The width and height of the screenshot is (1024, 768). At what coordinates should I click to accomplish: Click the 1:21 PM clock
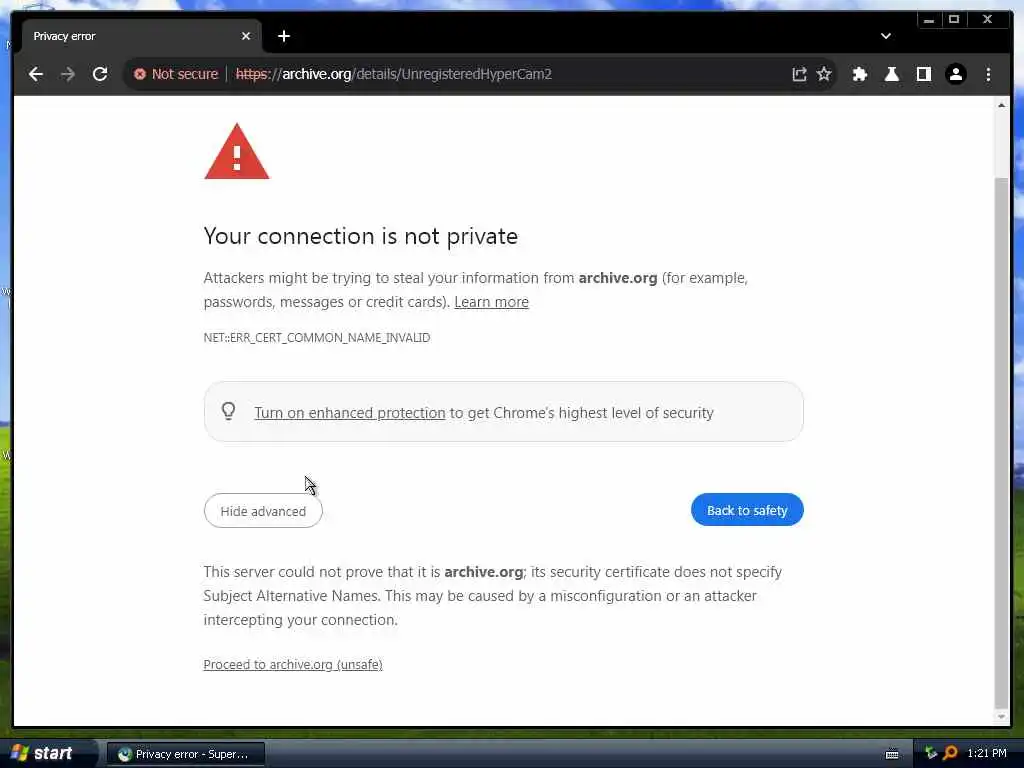point(987,753)
